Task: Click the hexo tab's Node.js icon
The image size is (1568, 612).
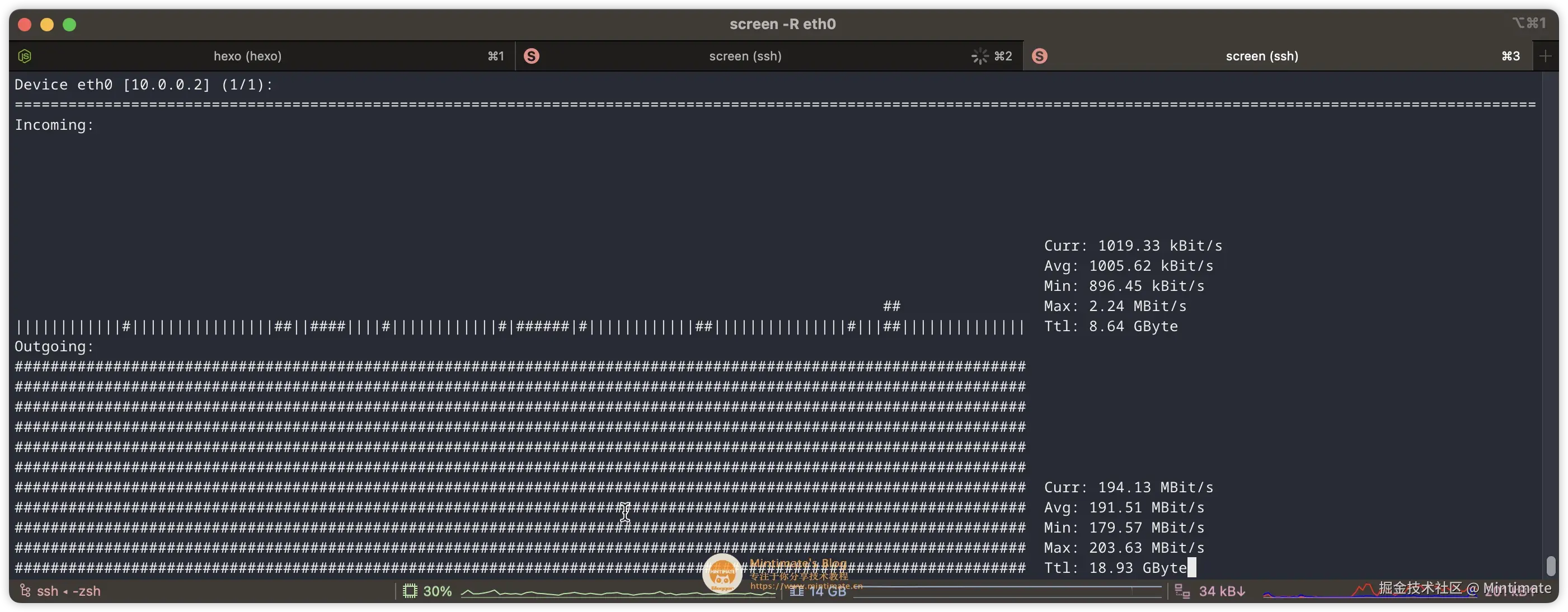Action: (25, 56)
